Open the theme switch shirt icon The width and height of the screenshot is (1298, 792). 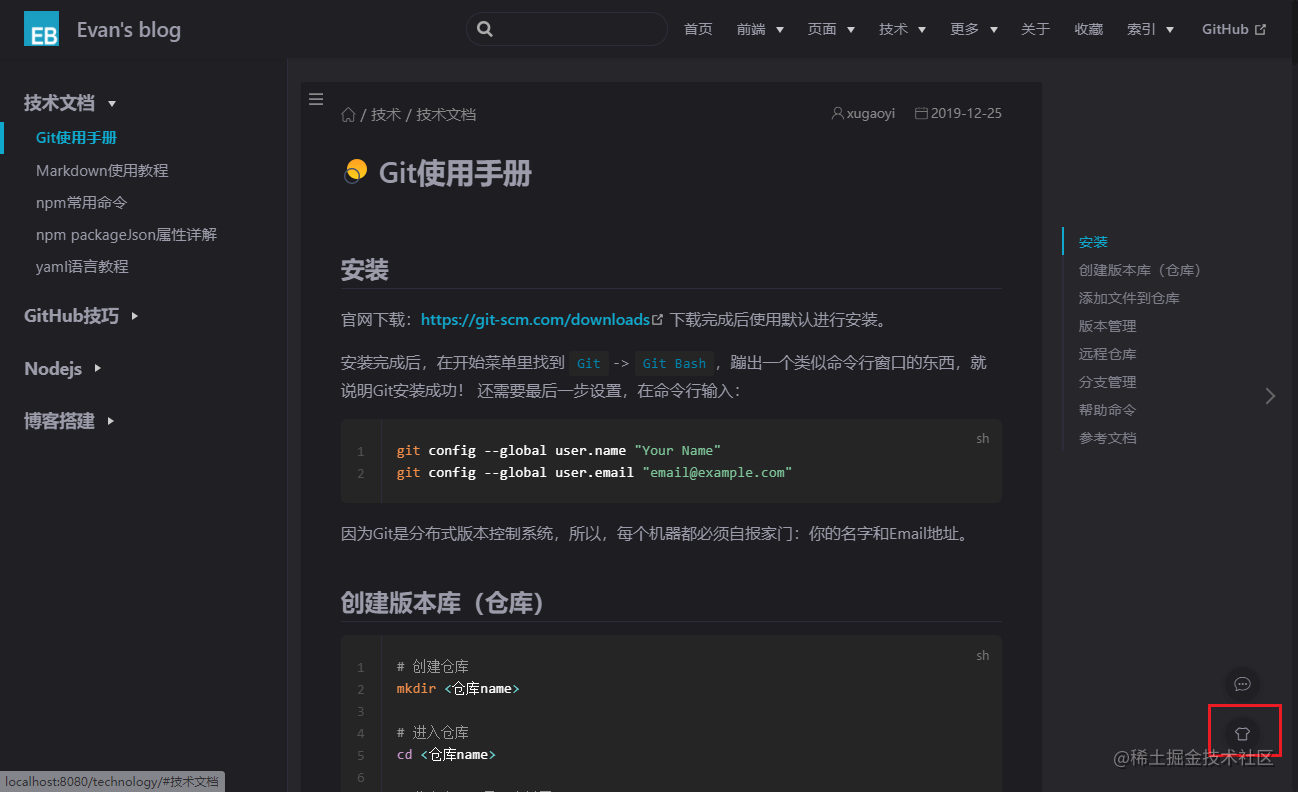click(x=1243, y=733)
